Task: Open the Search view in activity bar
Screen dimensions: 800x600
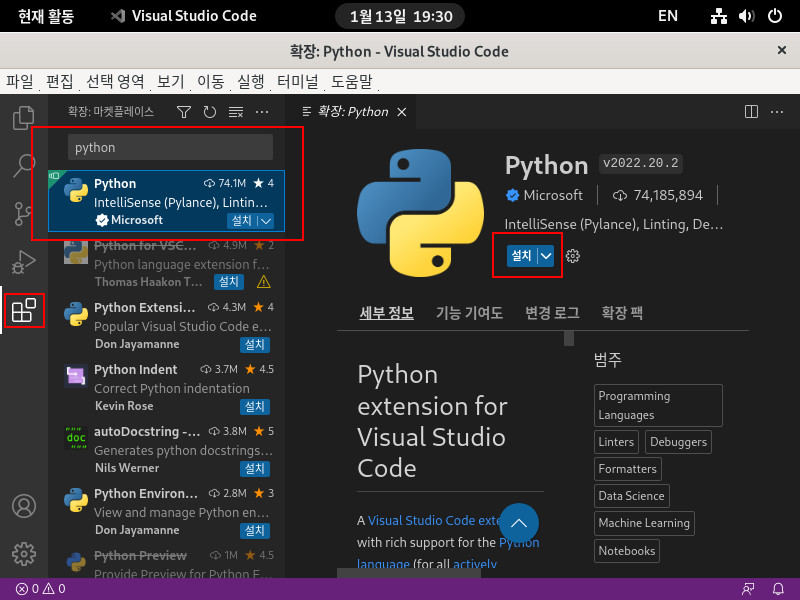Action: pyautogui.click(x=23, y=166)
